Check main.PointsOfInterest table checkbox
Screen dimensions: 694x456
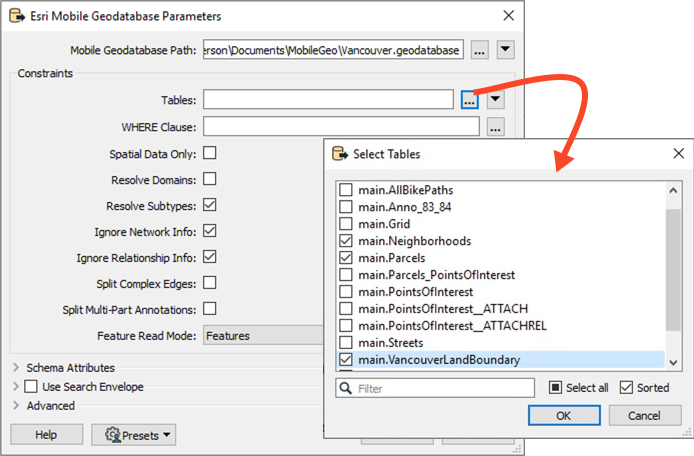[x=346, y=292]
